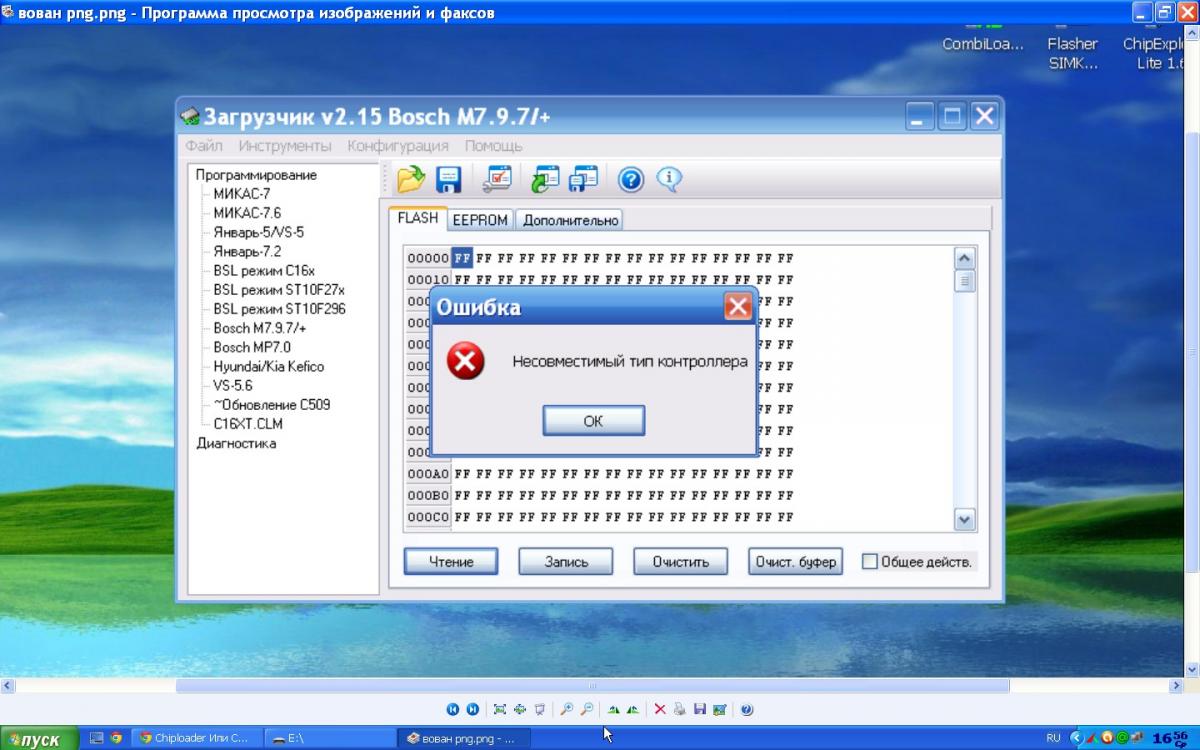
Task: Select Hyundai/Kia Kefico tree item
Action: tap(269, 366)
